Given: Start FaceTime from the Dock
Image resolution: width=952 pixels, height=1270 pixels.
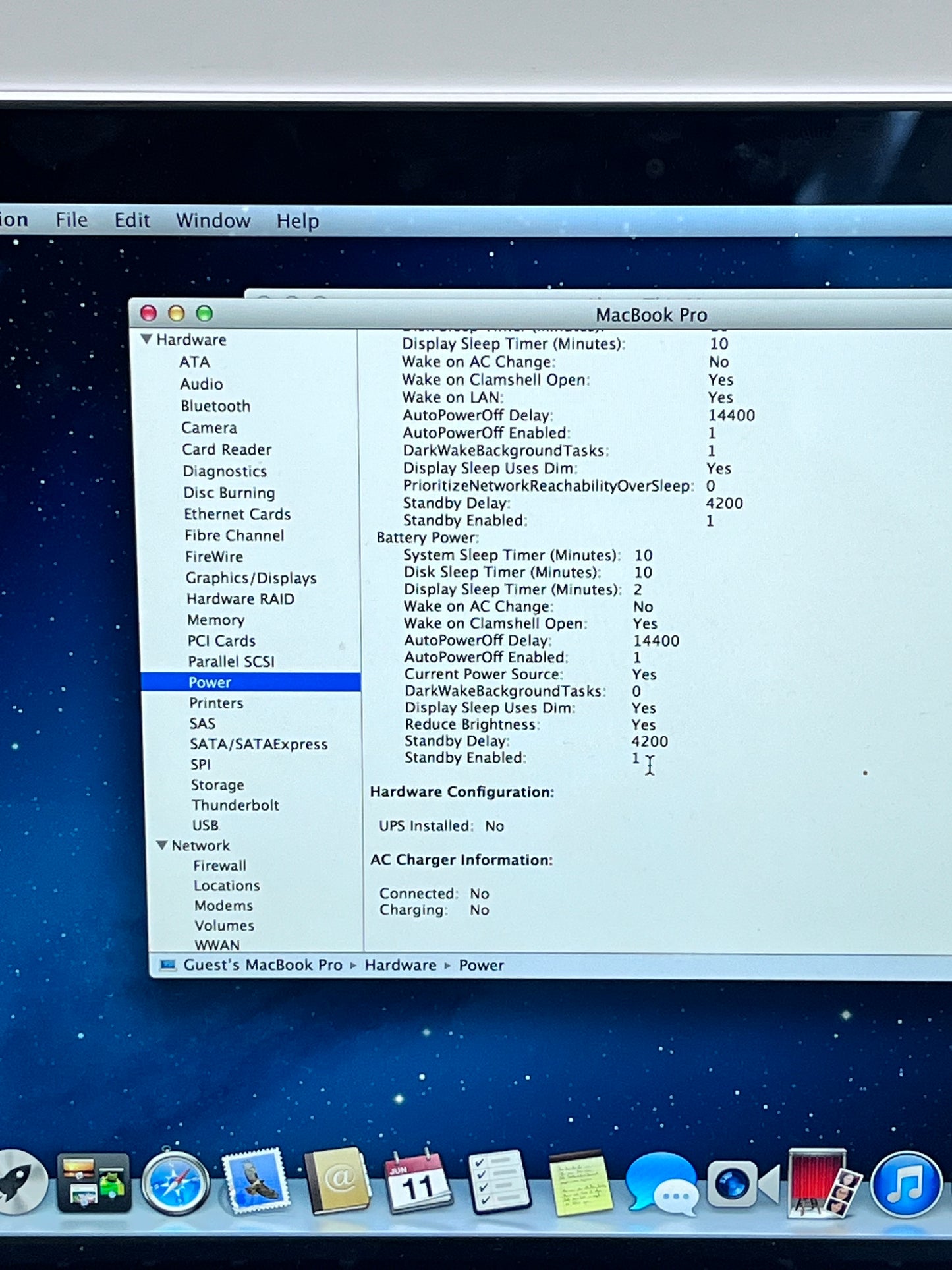Looking at the screenshot, I should [x=742, y=1184].
